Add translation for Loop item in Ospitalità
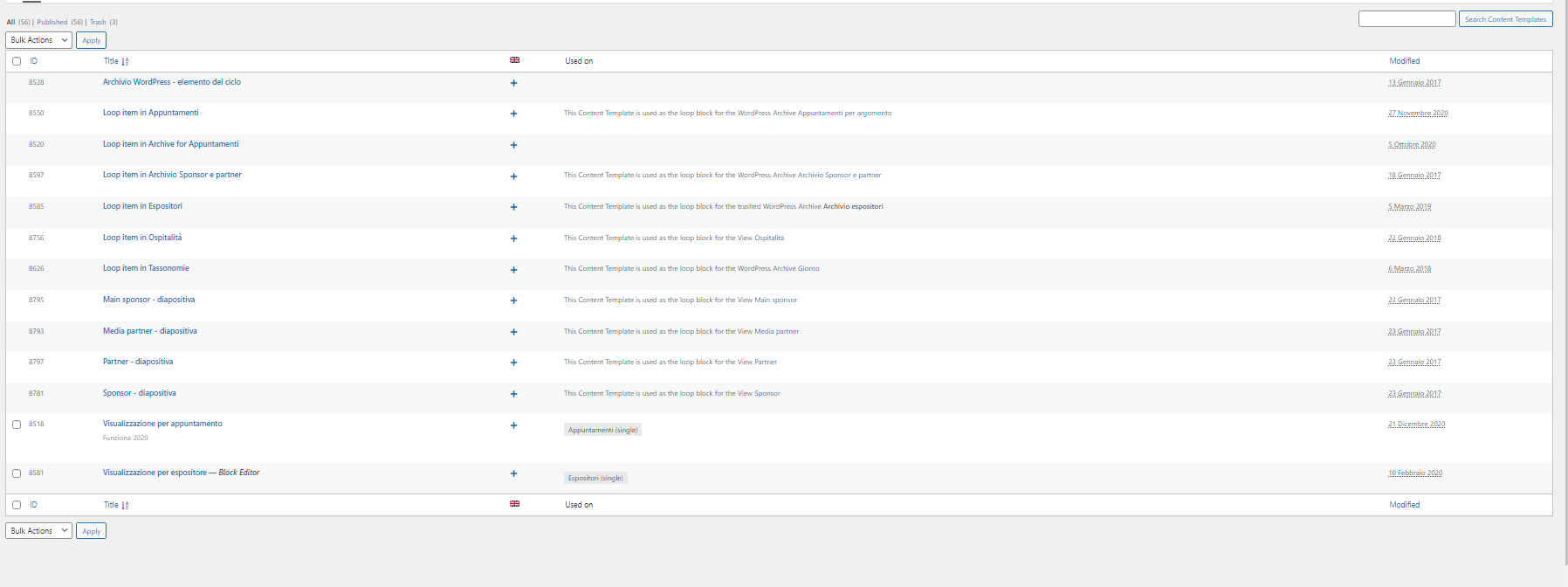The image size is (1568, 587). 513,238
